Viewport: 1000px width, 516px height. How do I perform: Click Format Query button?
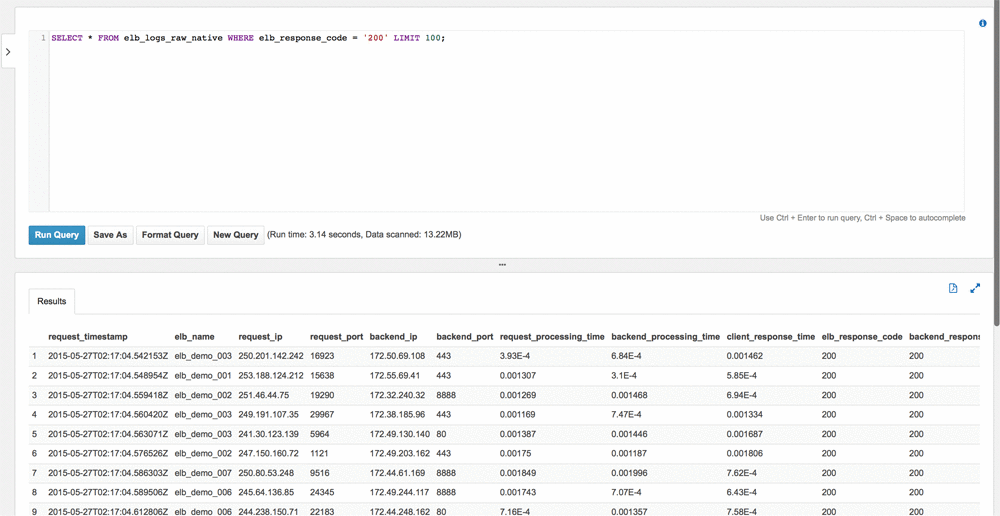[170, 235]
